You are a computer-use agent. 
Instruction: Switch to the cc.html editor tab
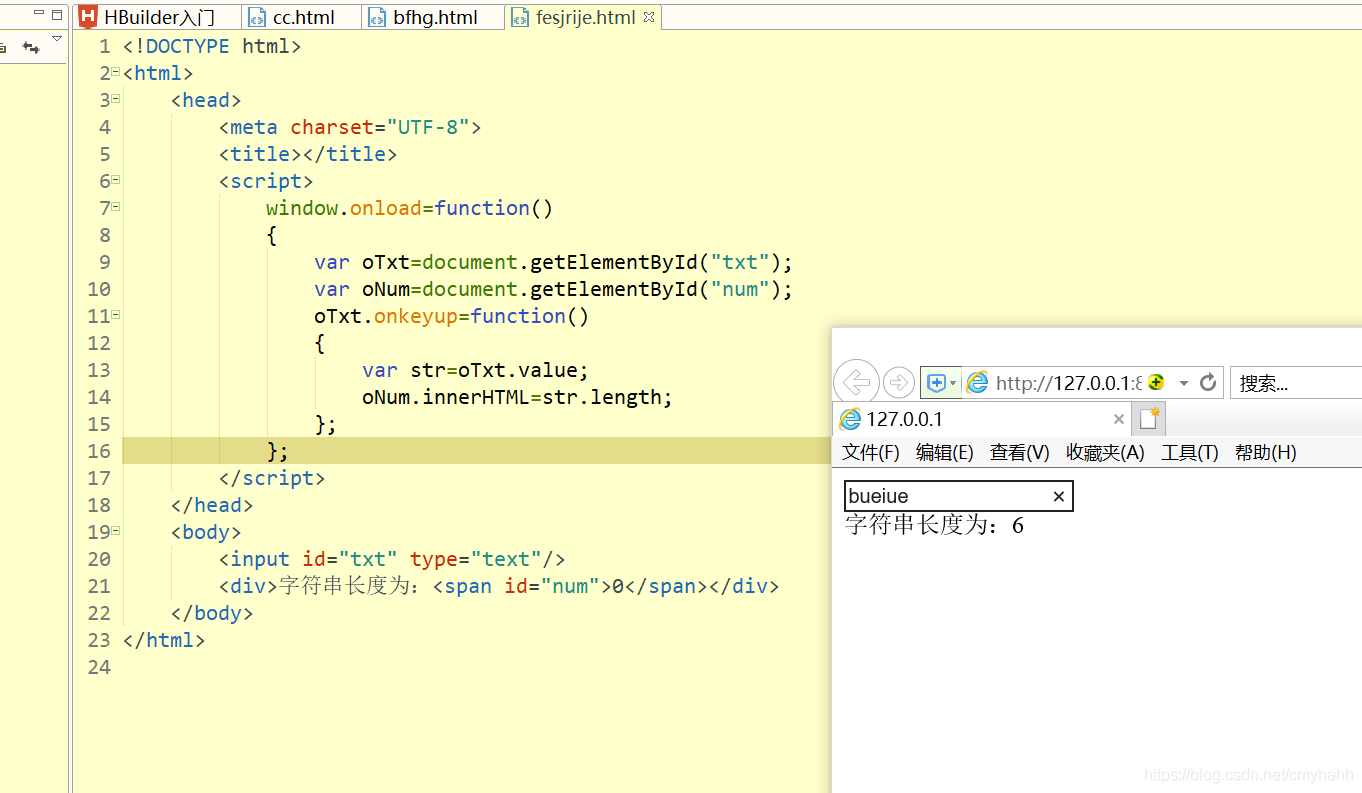[x=302, y=17]
